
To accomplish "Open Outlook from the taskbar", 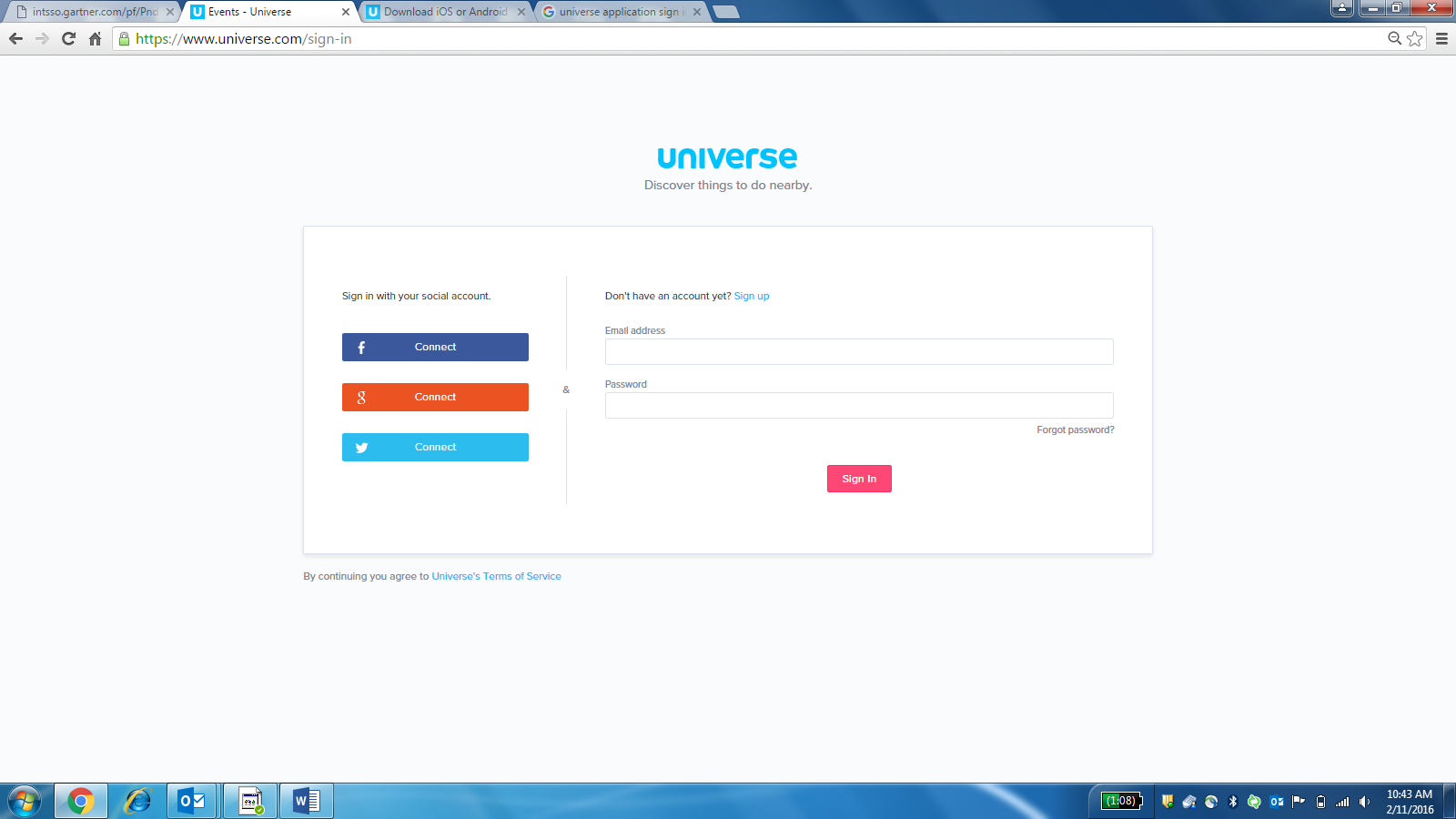I will tap(192, 801).
